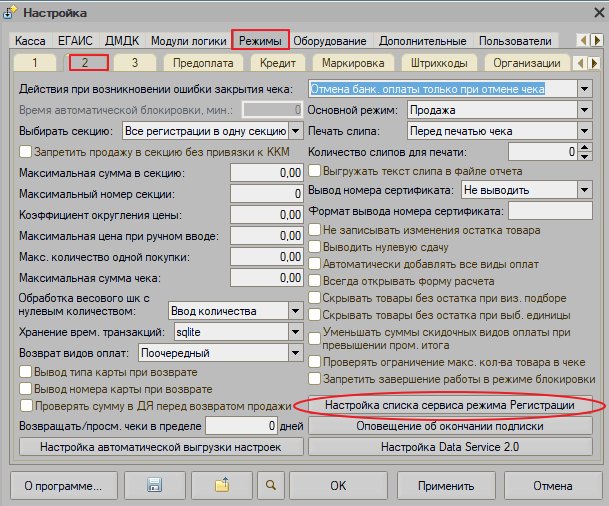Open the Пользователи tab
Image resolution: width=609 pixels, height=506 pixels.
click(515, 41)
